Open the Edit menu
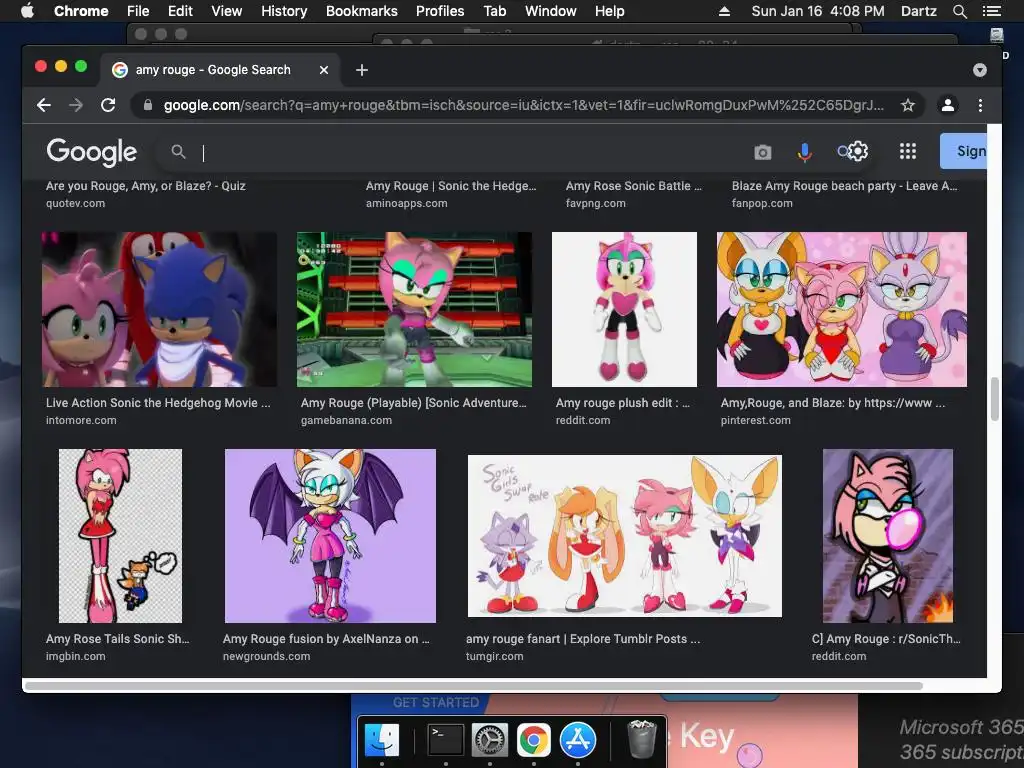1024x768 pixels. (x=180, y=11)
